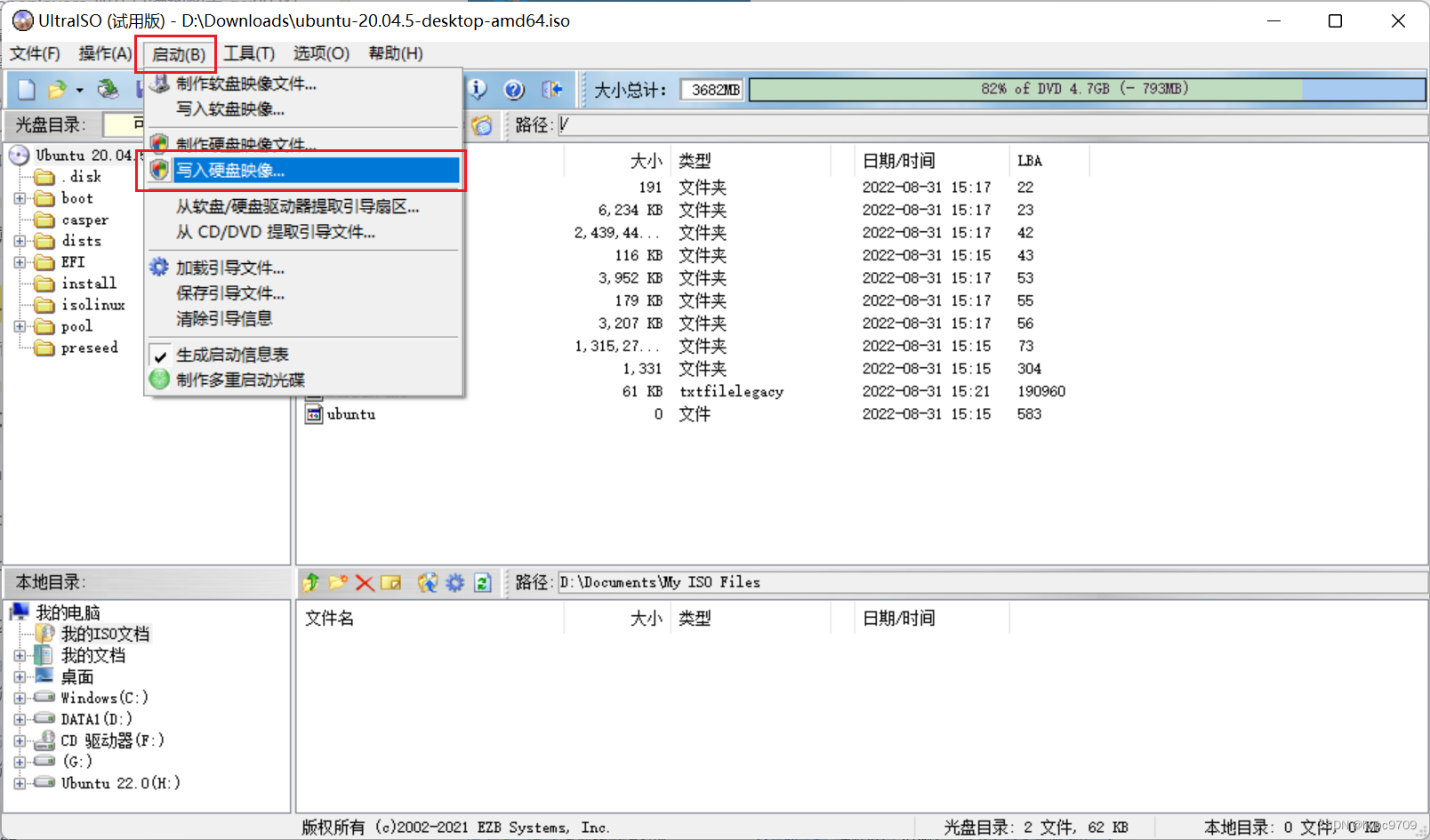The height and width of the screenshot is (840, 1430).
Task: Open the 帮助(H) menu
Action: [396, 53]
